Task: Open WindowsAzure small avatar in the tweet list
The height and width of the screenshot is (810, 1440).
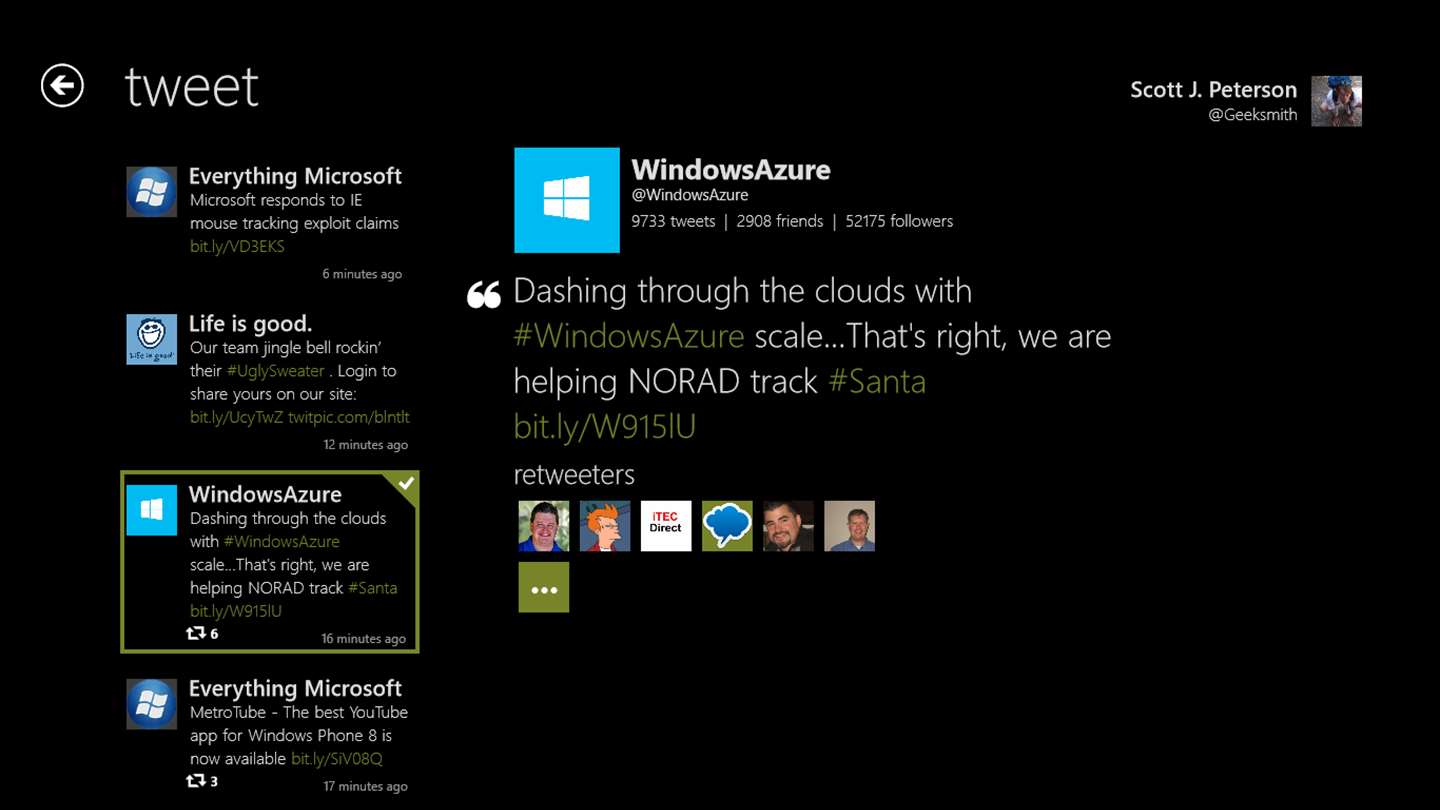Action: click(152, 510)
